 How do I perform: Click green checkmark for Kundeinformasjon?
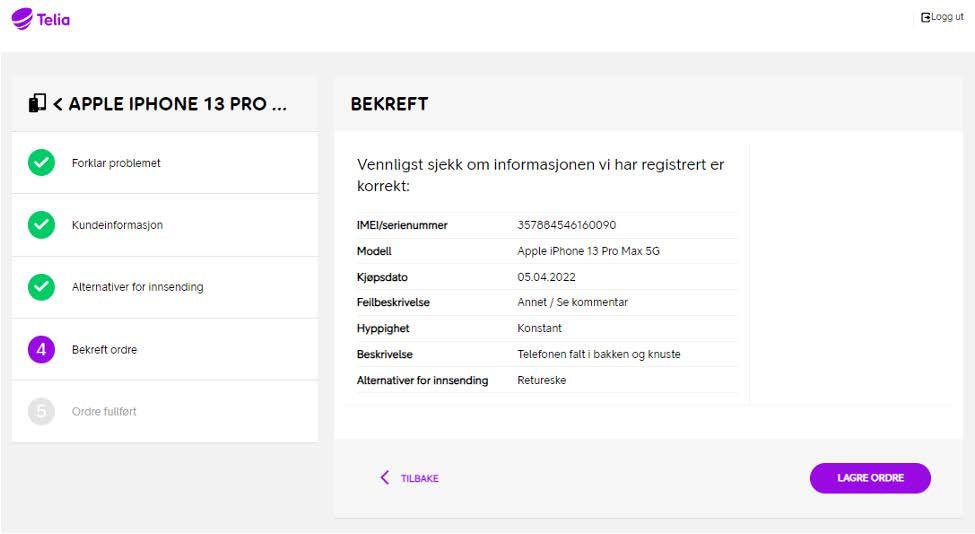(x=41, y=224)
